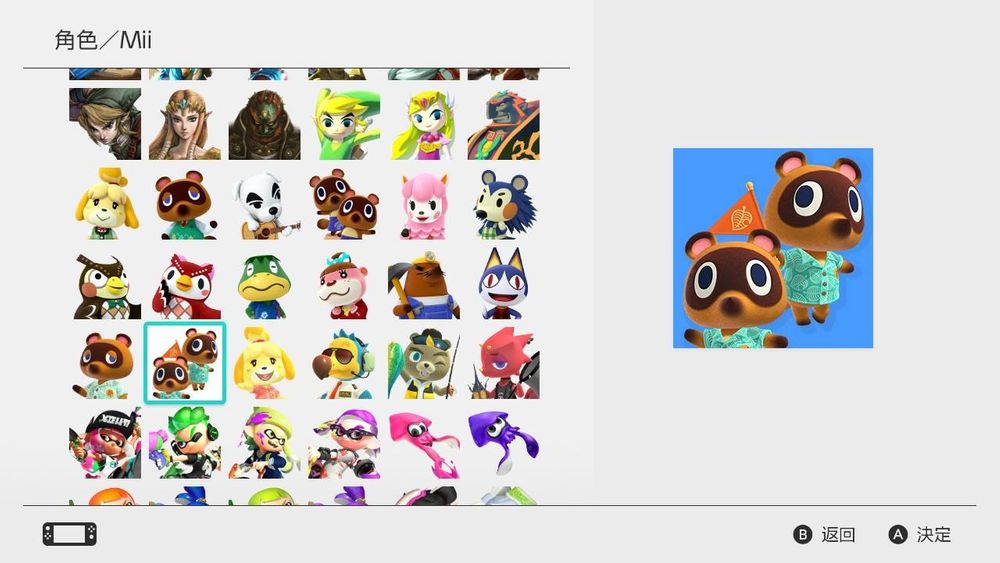The height and width of the screenshot is (563, 1000).
Task: Select the pink squid Splatoon icon
Action: tap(423, 443)
